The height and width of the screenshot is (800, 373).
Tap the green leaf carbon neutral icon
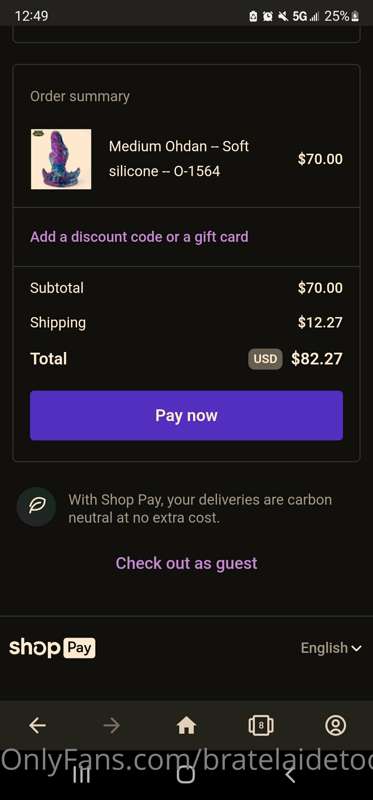(x=37, y=507)
